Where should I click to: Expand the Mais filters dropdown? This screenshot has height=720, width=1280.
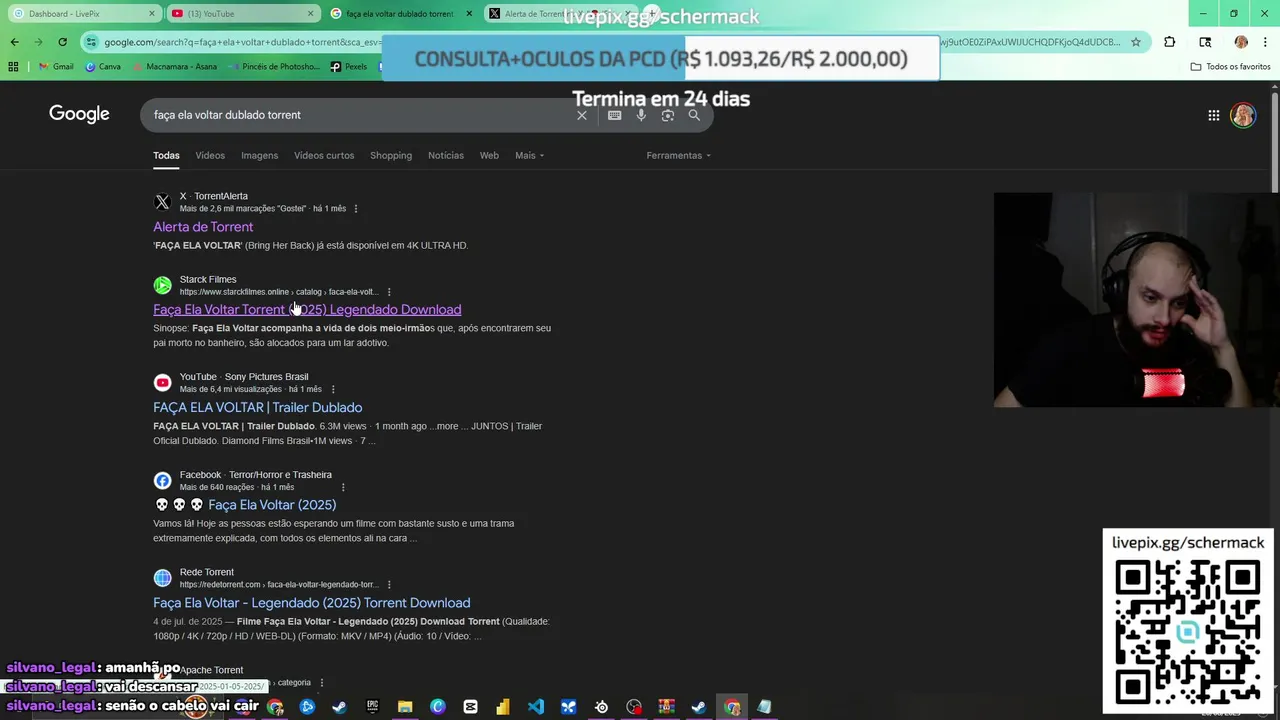click(x=529, y=155)
